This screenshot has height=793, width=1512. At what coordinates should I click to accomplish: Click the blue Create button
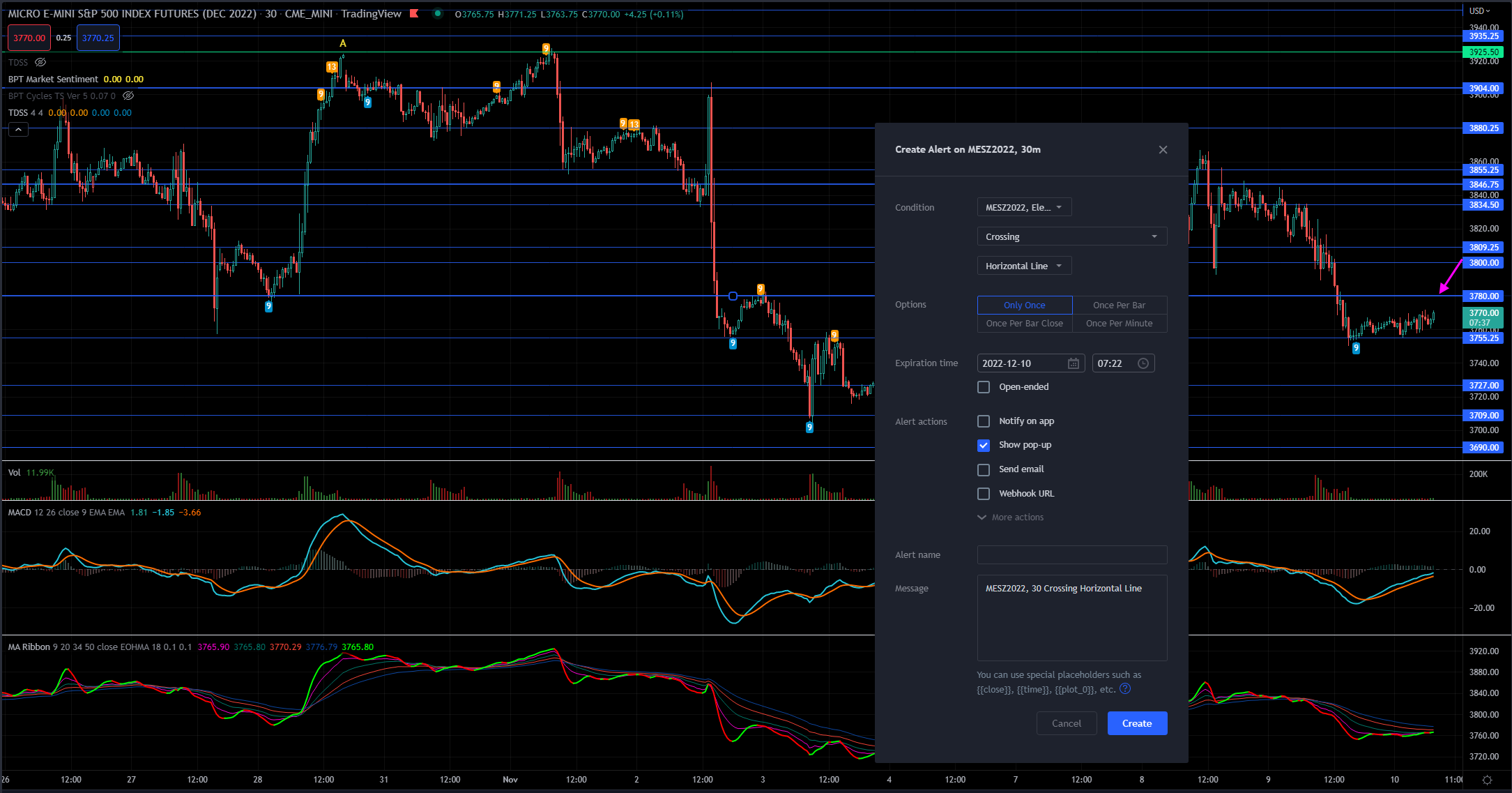point(1136,723)
